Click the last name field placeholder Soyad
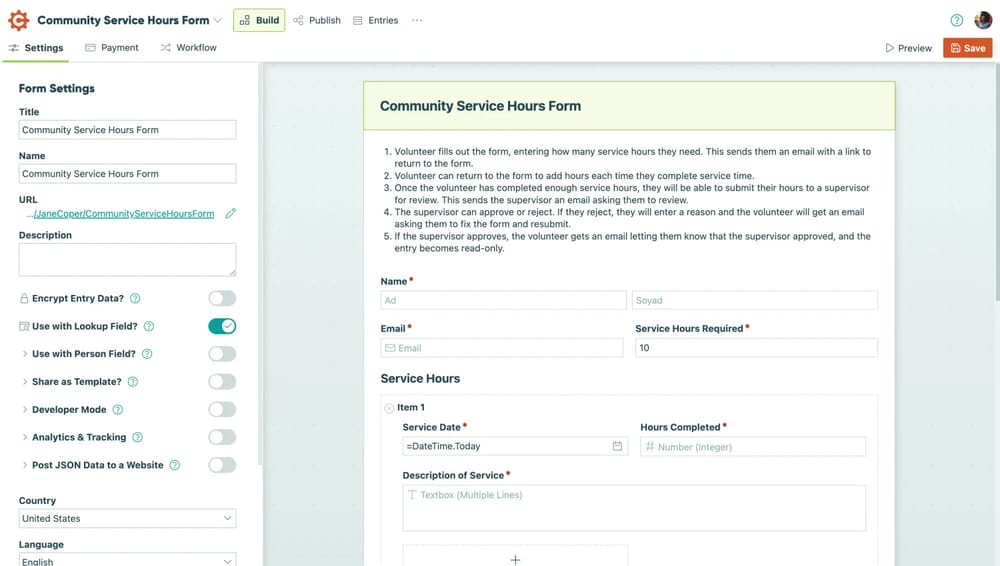 pyautogui.click(x=754, y=301)
